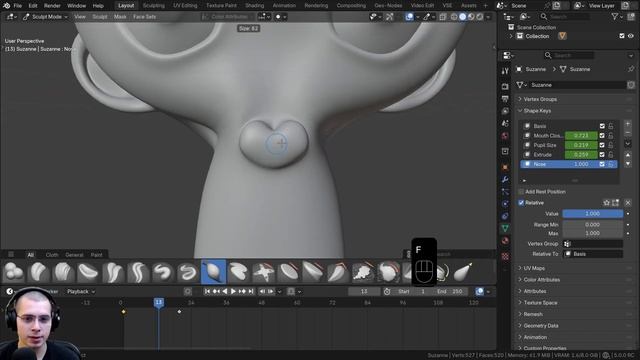Viewport: 640px width, 360px height.
Task: Clear shape keys with X button
Action: [x=628, y=202]
